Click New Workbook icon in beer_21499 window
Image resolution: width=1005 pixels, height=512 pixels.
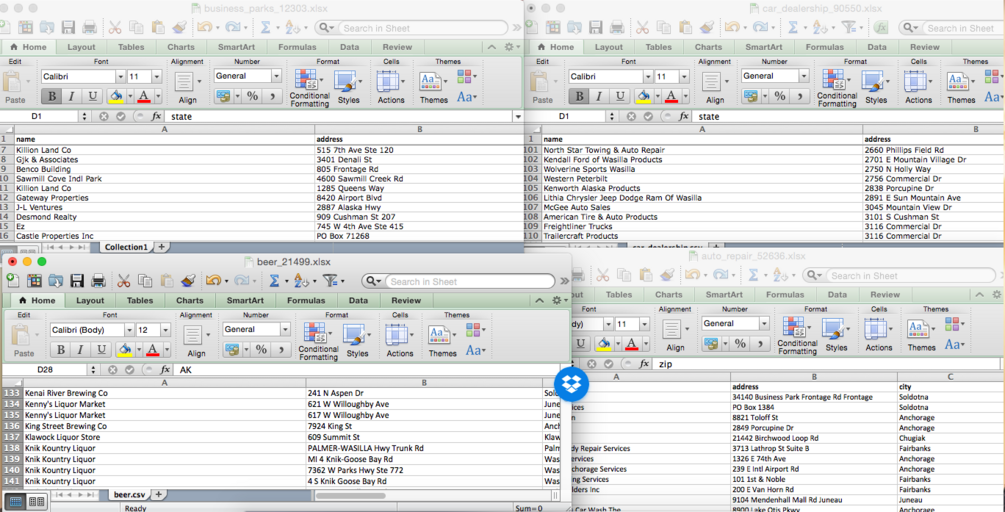[x=12, y=281]
